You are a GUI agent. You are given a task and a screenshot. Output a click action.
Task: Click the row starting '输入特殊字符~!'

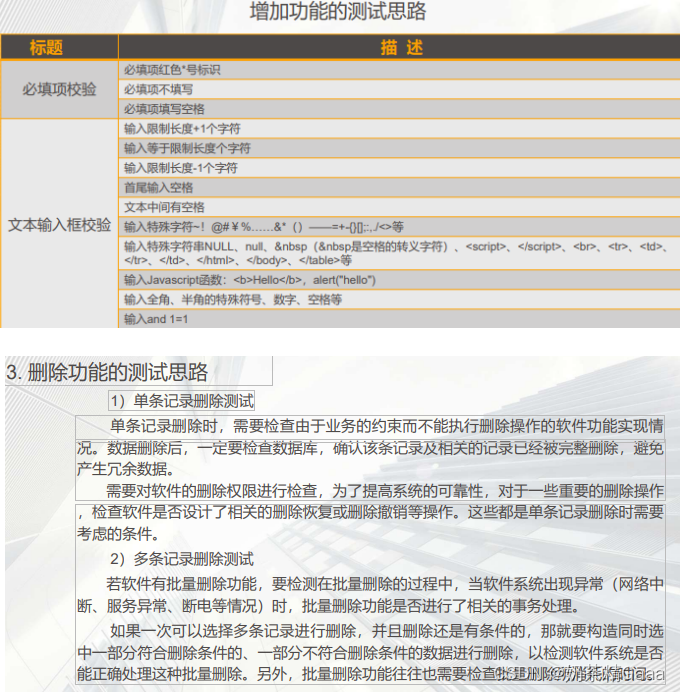pos(400,227)
